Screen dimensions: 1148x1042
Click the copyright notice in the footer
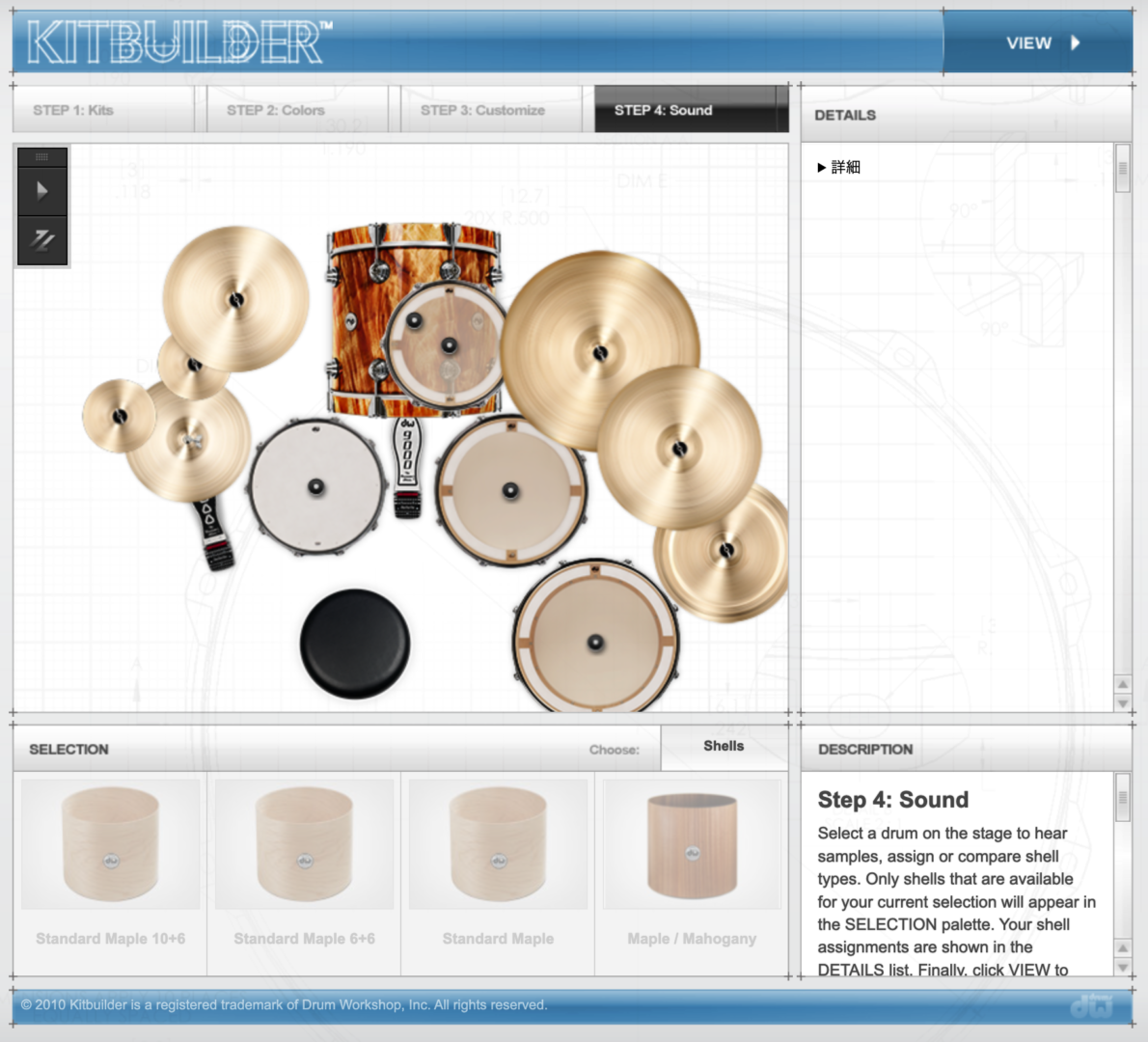point(284,1004)
